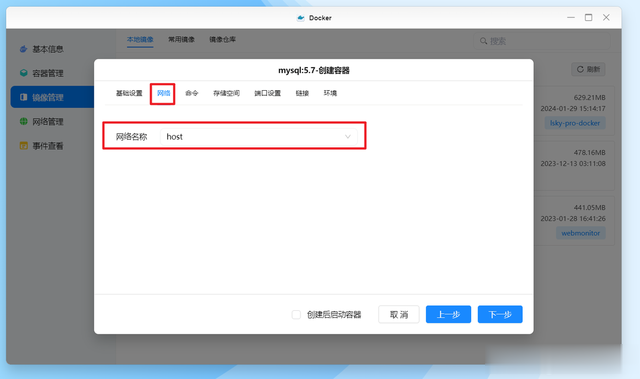Switch to the 存储空间 tab
The width and height of the screenshot is (640, 379).
tap(226, 93)
